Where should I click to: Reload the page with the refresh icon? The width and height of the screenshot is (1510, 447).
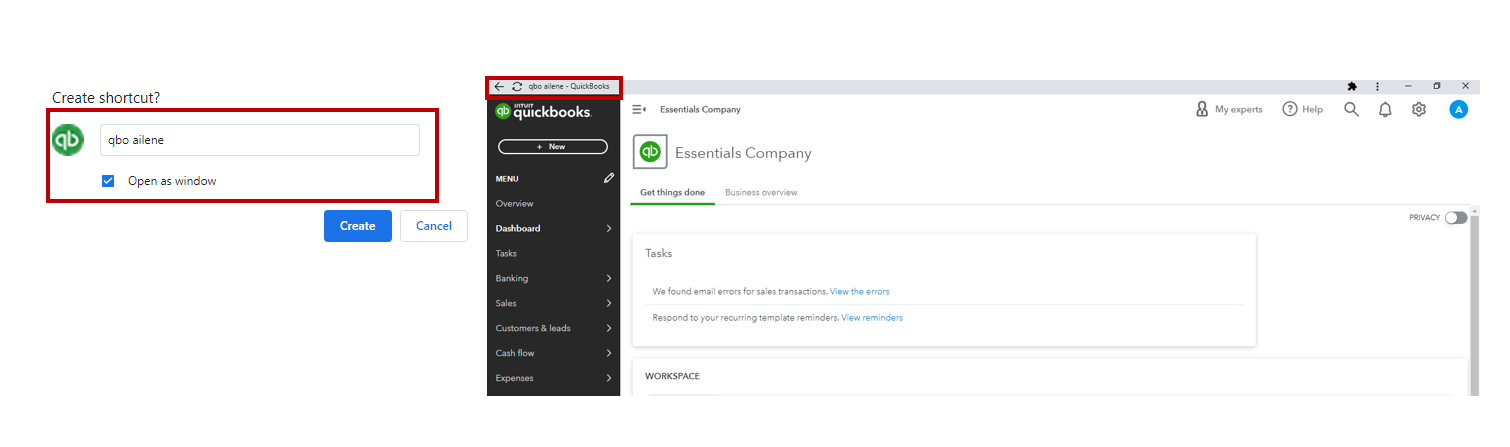tap(517, 87)
